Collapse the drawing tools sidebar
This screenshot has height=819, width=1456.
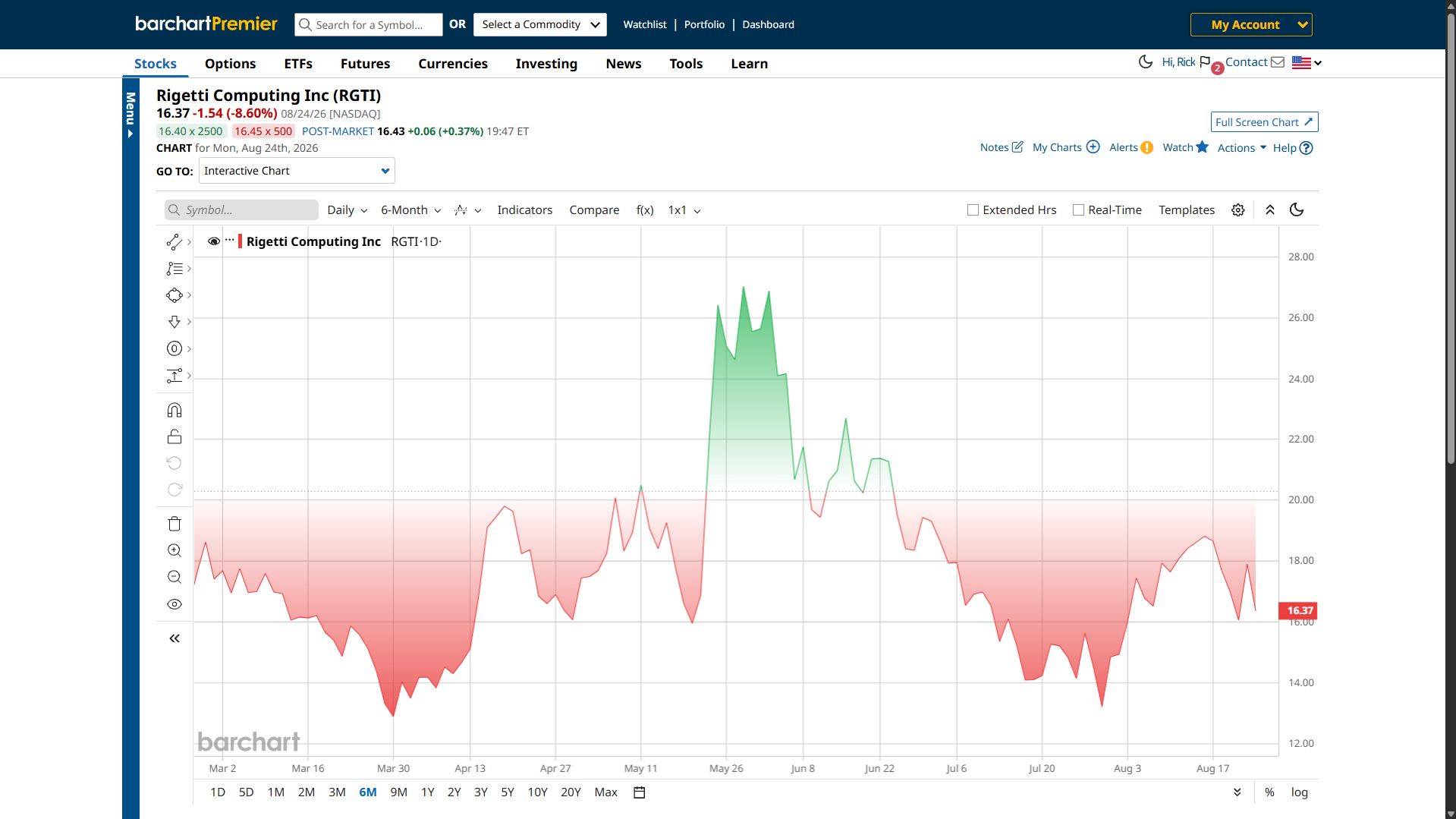point(175,638)
